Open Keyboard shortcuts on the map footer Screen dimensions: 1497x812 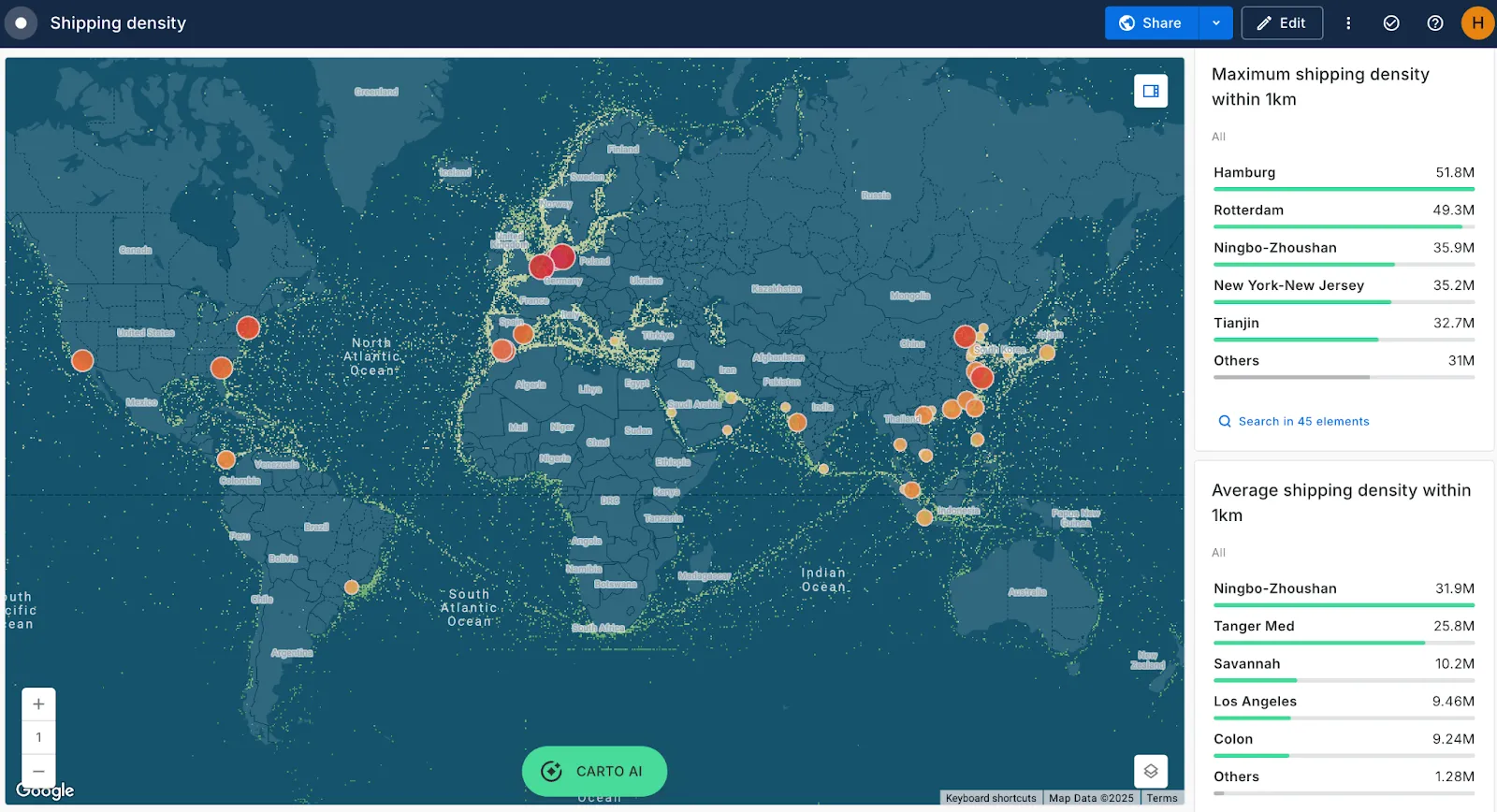click(991, 798)
